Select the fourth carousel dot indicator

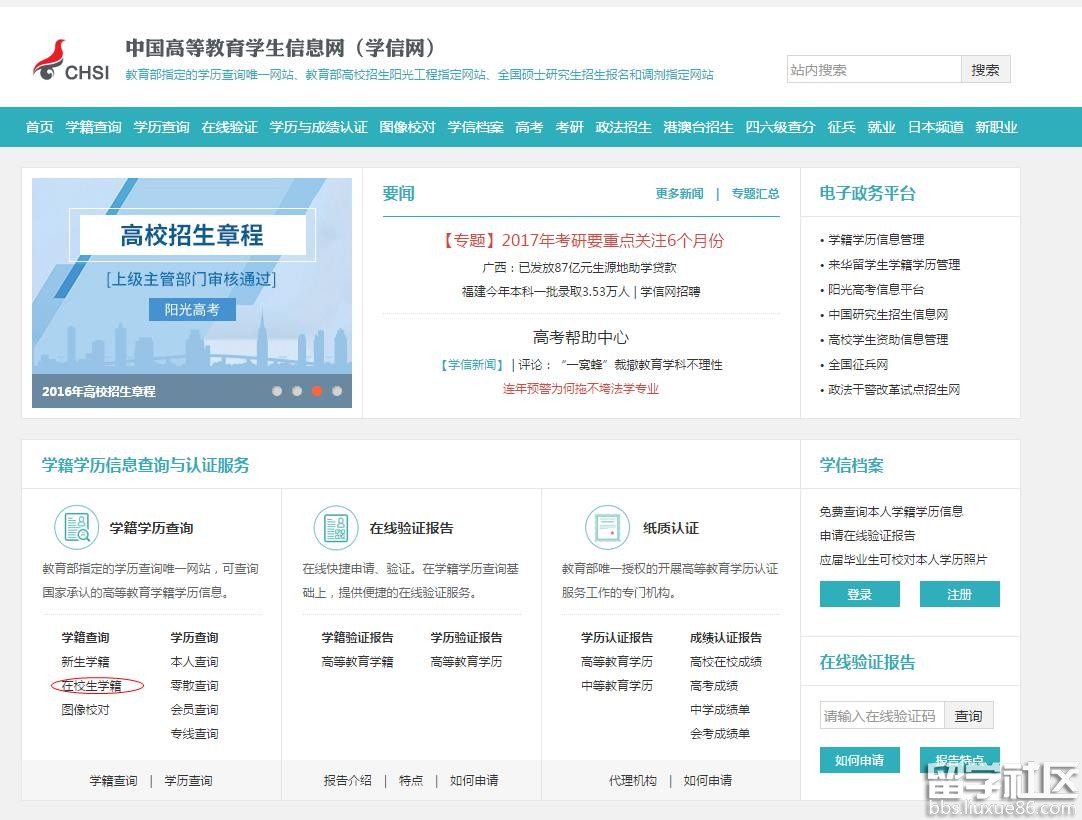337,391
